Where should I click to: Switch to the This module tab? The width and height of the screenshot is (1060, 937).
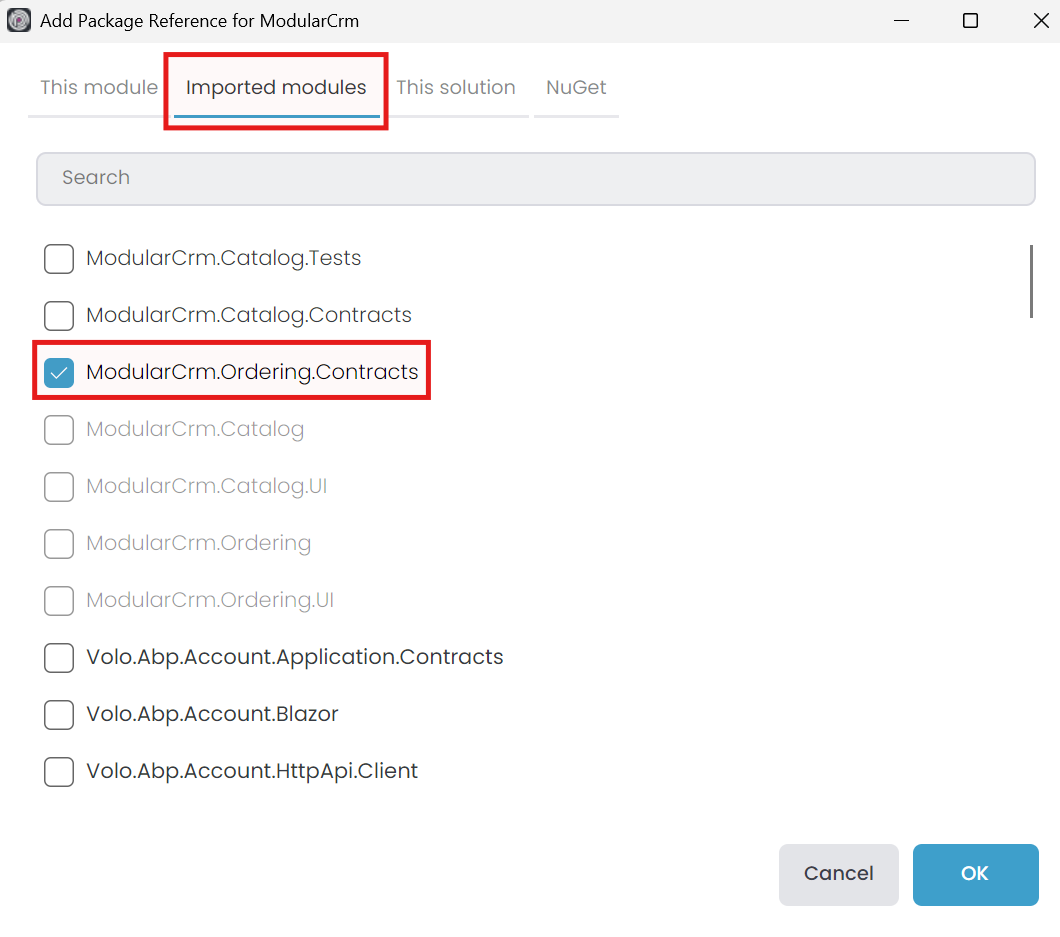click(98, 88)
